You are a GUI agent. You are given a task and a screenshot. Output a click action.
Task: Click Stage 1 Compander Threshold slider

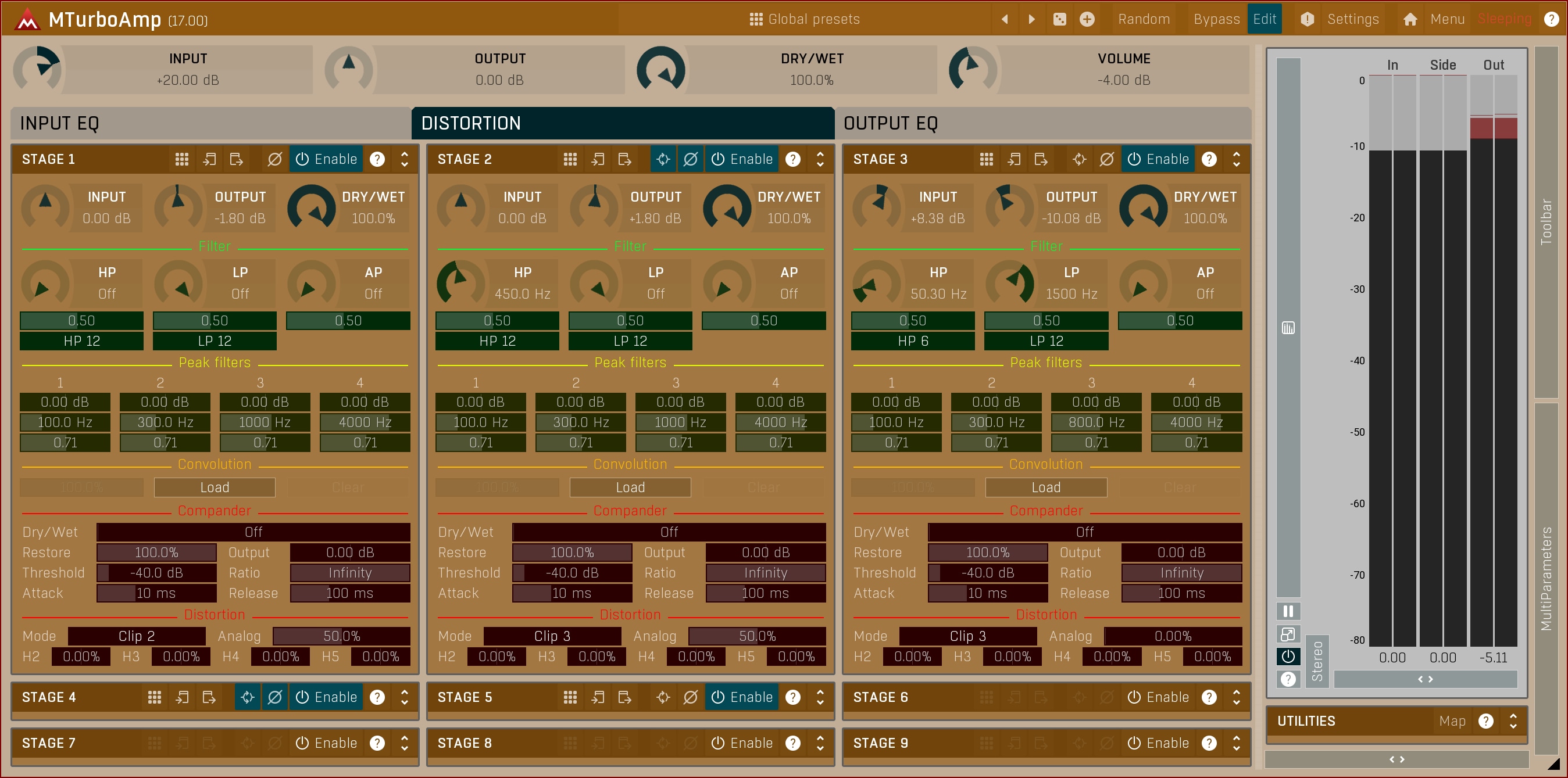[156, 573]
